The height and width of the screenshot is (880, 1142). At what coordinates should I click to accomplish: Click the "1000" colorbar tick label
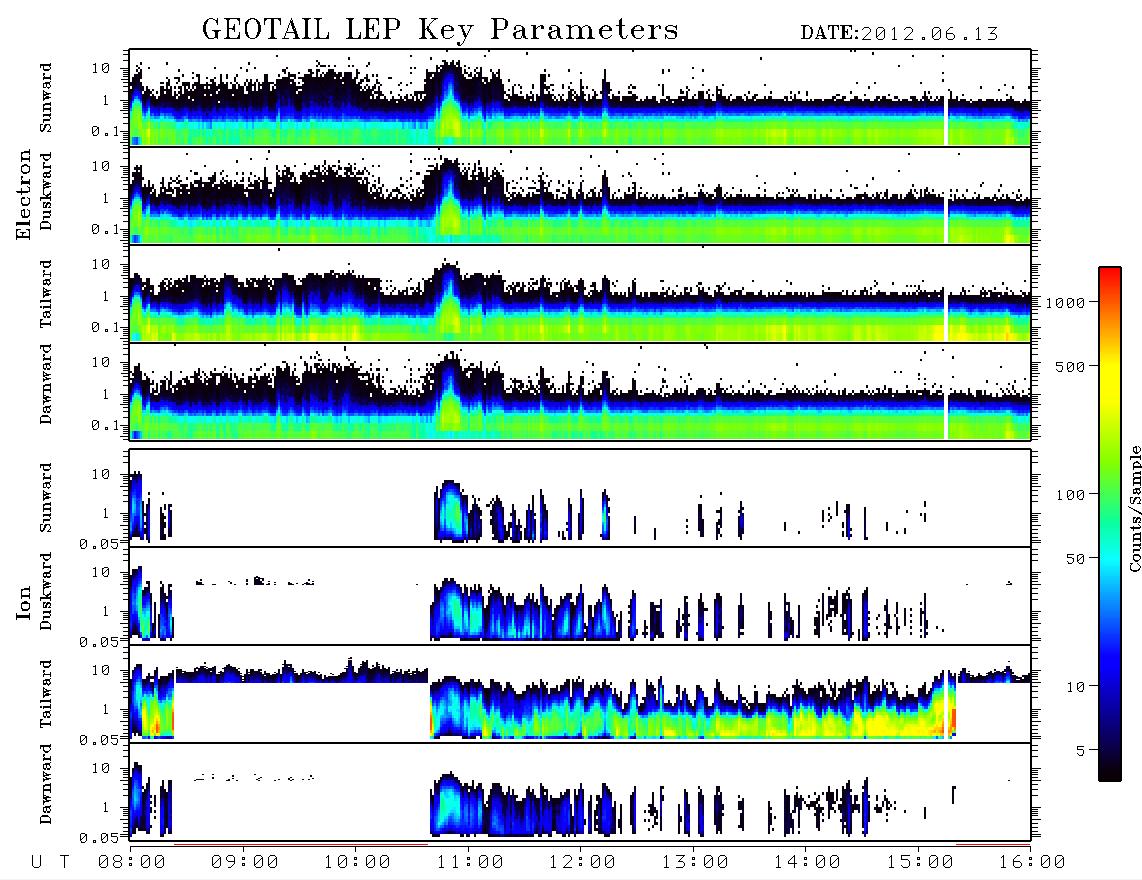tap(1065, 303)
